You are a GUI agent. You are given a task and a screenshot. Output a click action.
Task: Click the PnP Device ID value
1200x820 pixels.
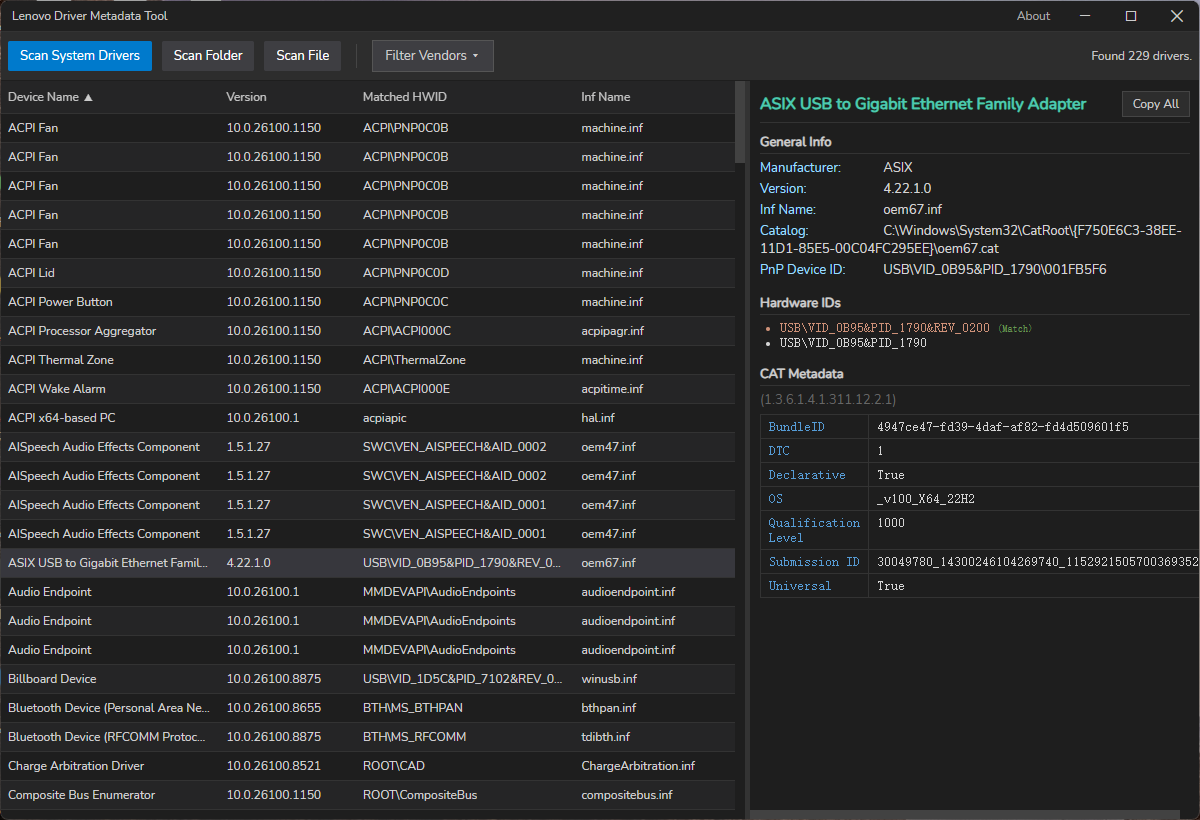995,270
